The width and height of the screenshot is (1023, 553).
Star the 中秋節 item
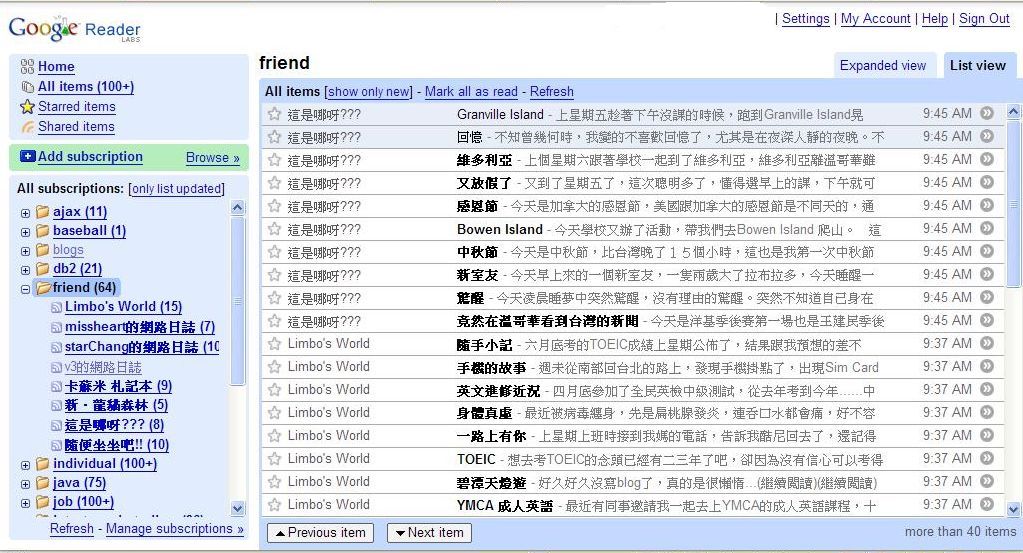(x=274, y=252)
